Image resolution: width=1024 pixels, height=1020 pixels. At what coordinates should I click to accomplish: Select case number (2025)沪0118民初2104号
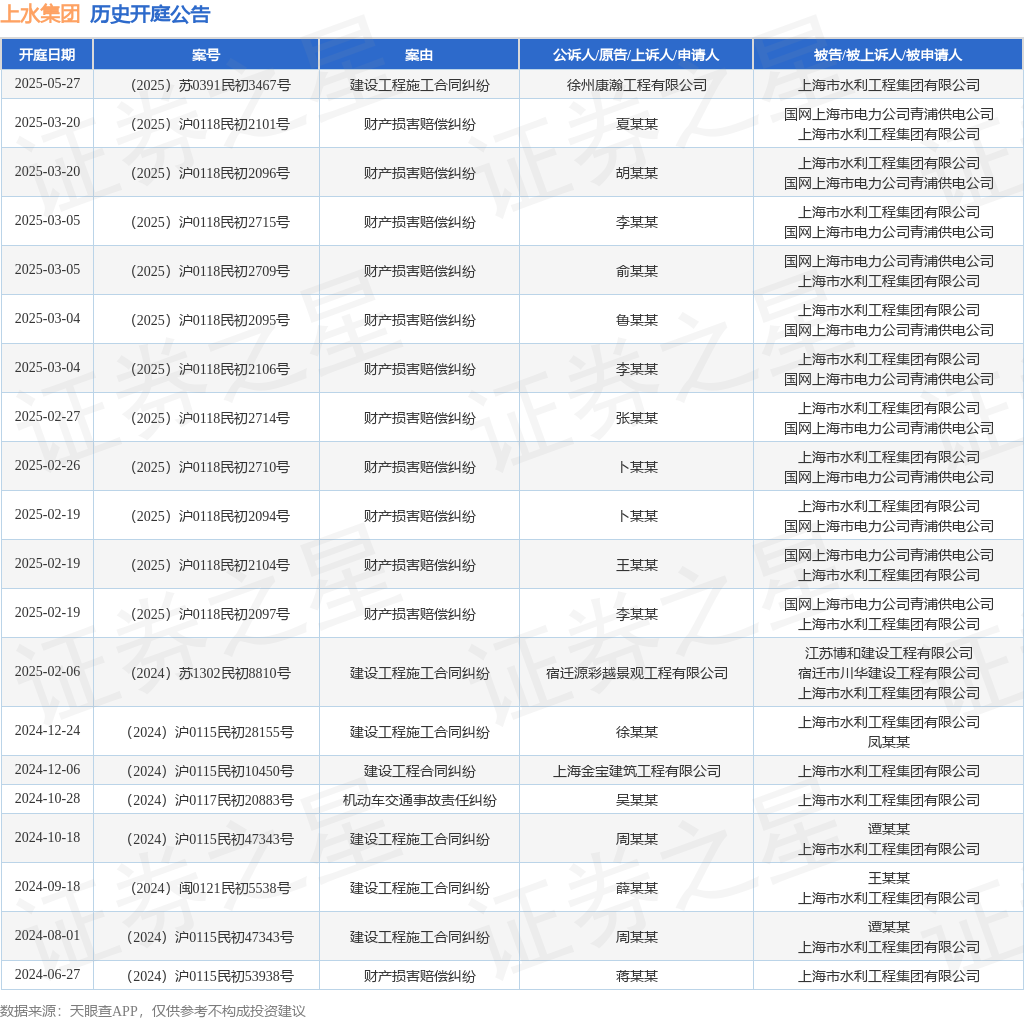pyautogui.click(x=210, y=565)
